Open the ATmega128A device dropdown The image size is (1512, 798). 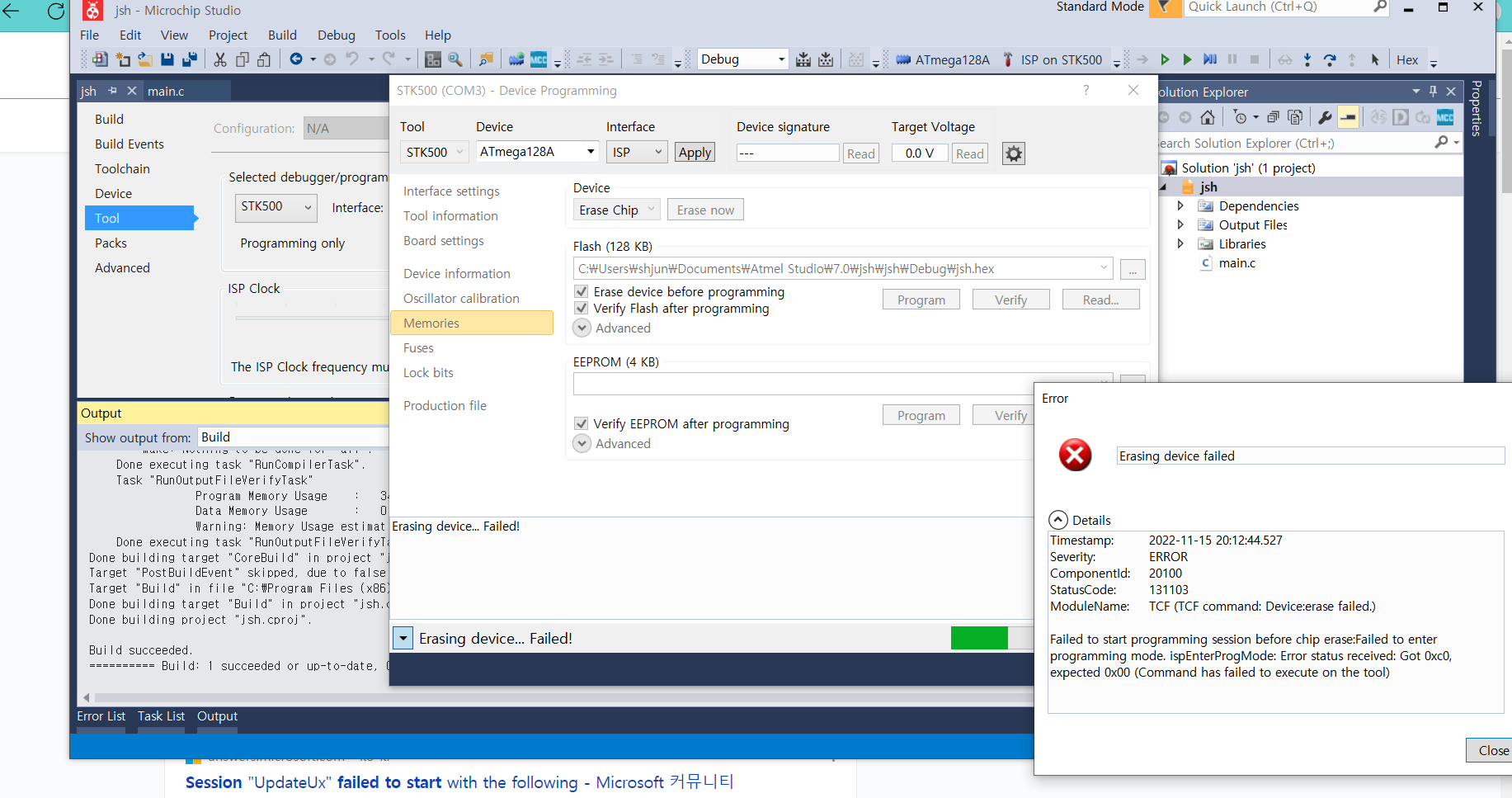click(x=537, y=152)
